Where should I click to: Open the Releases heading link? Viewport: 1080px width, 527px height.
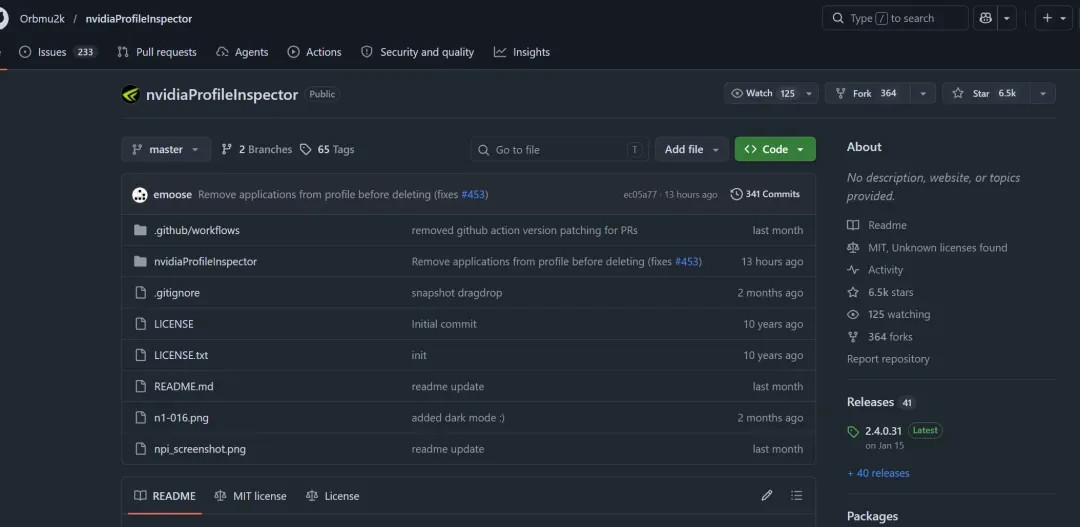pyautogui.click(x=881, y=402)
